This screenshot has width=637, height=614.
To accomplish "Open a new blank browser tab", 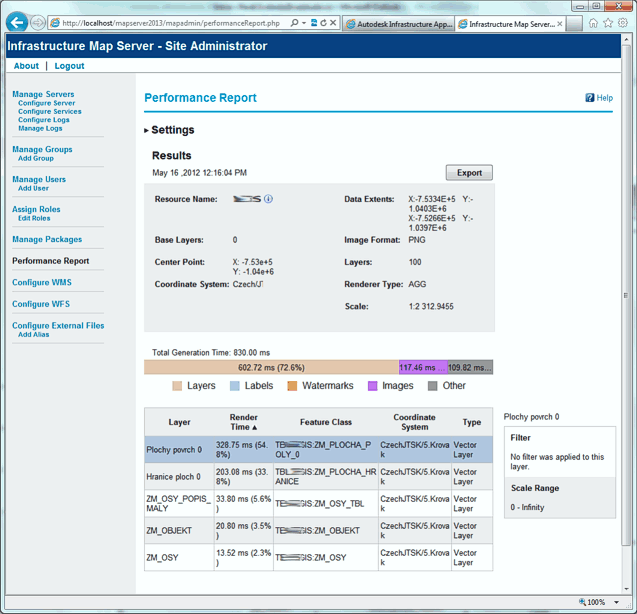I will point(574,24).
